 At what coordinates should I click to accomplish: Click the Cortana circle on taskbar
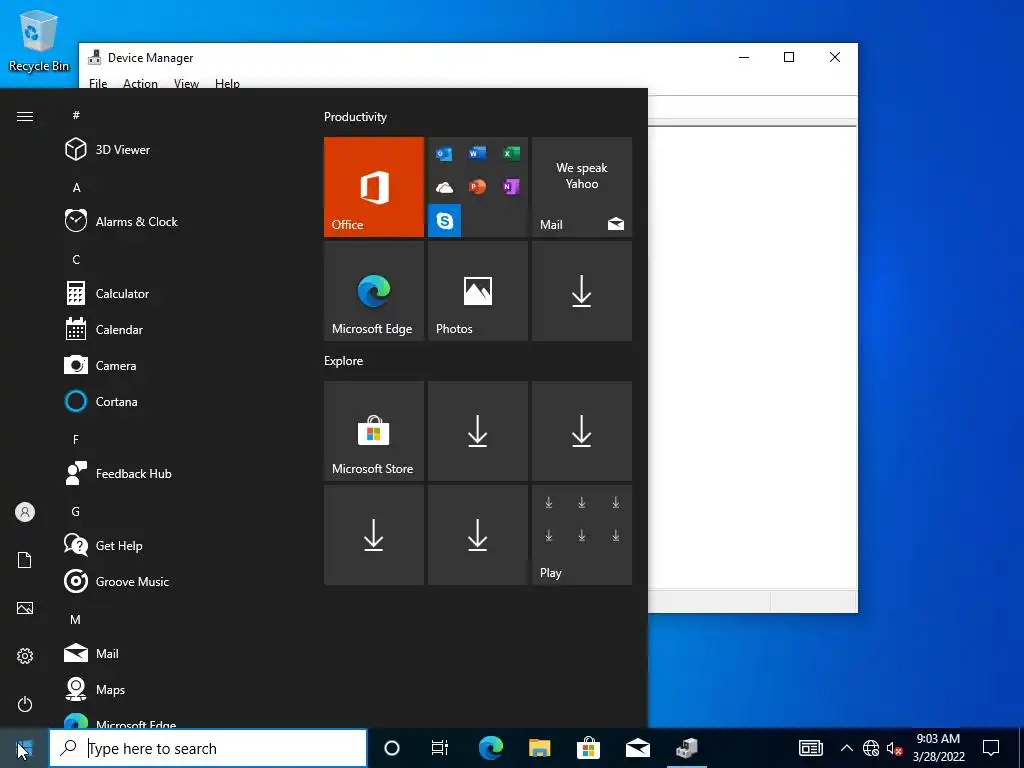point(392,748)
